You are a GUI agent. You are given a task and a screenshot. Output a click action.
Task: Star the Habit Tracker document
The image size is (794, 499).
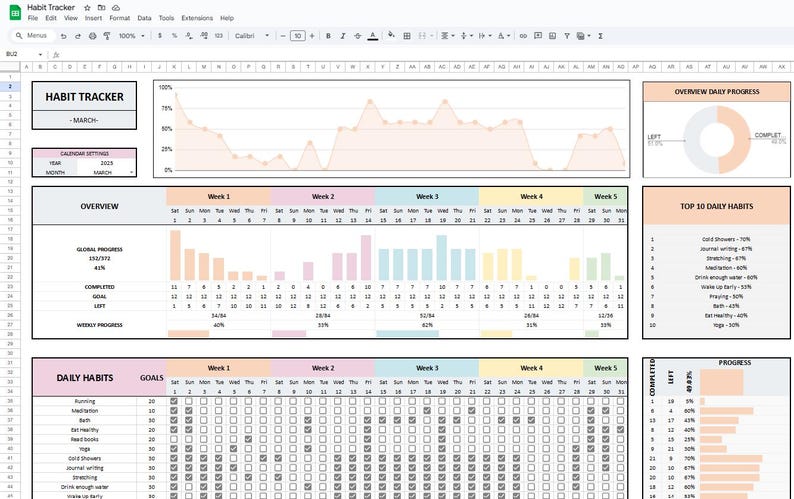point(87,8)
